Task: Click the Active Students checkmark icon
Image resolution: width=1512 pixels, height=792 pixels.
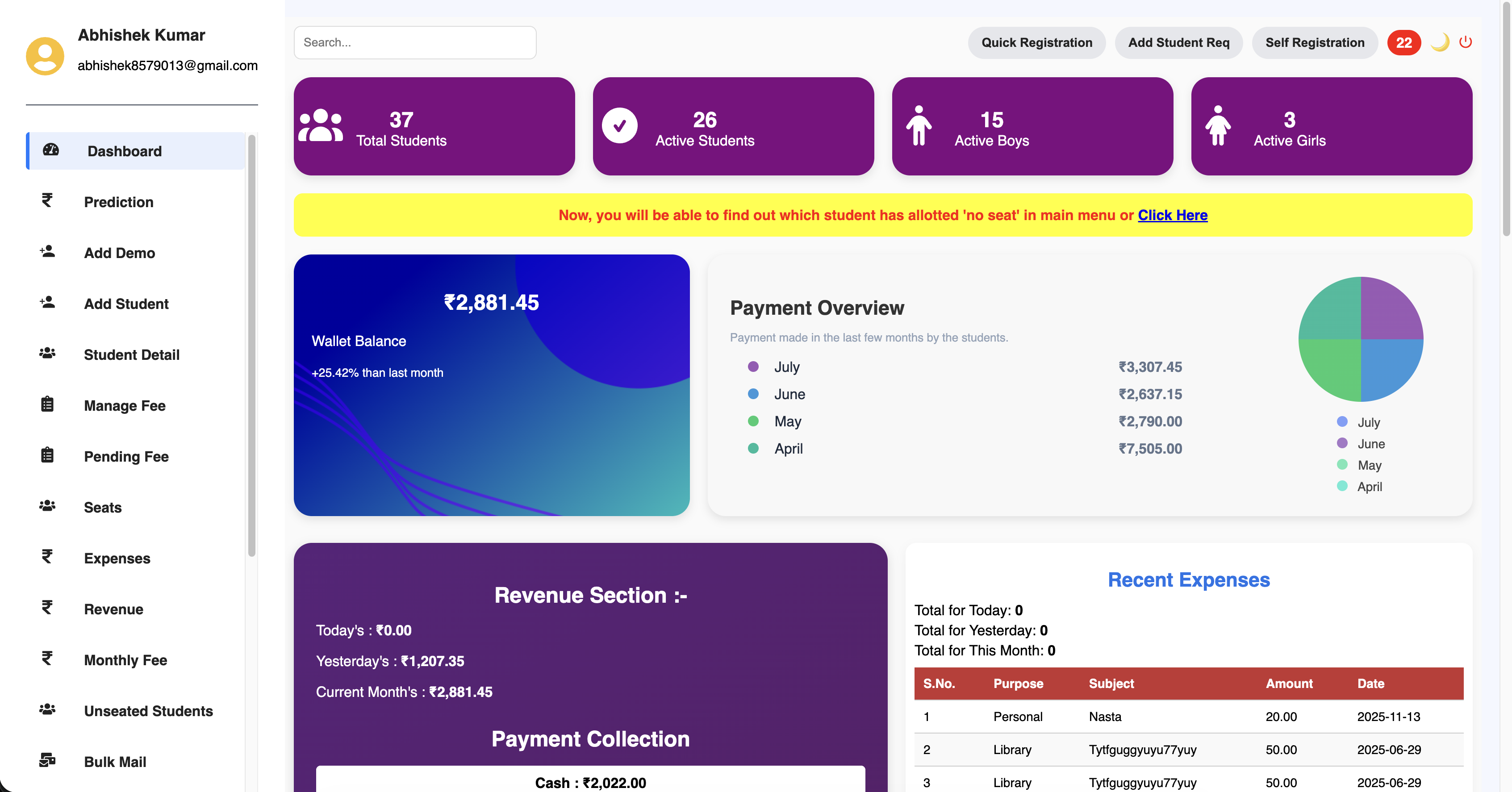Action: [620, 125]
